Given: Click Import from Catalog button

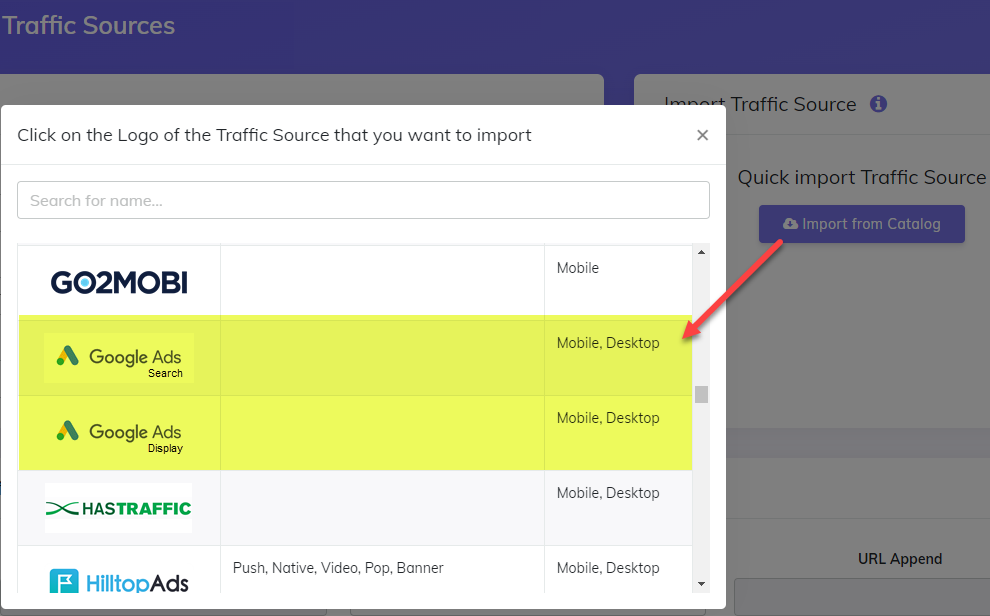Looking at the screenshot, I should click(x=861, y=223).
